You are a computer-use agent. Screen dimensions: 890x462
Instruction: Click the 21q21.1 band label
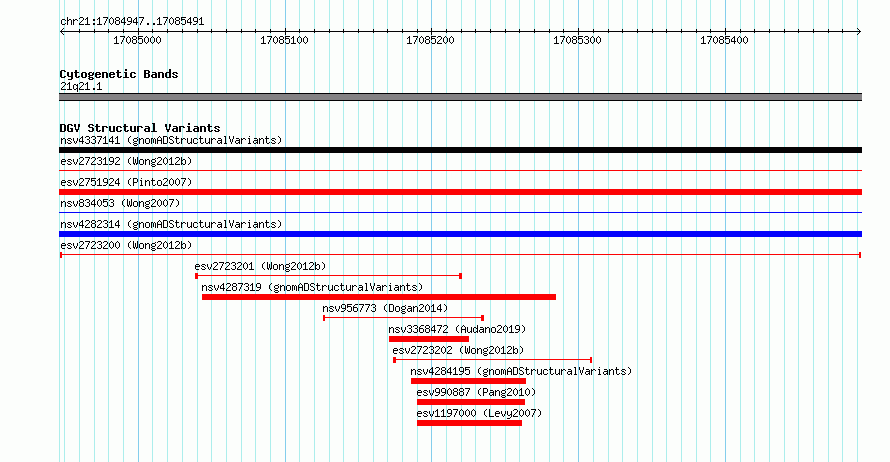click(81, 86)
